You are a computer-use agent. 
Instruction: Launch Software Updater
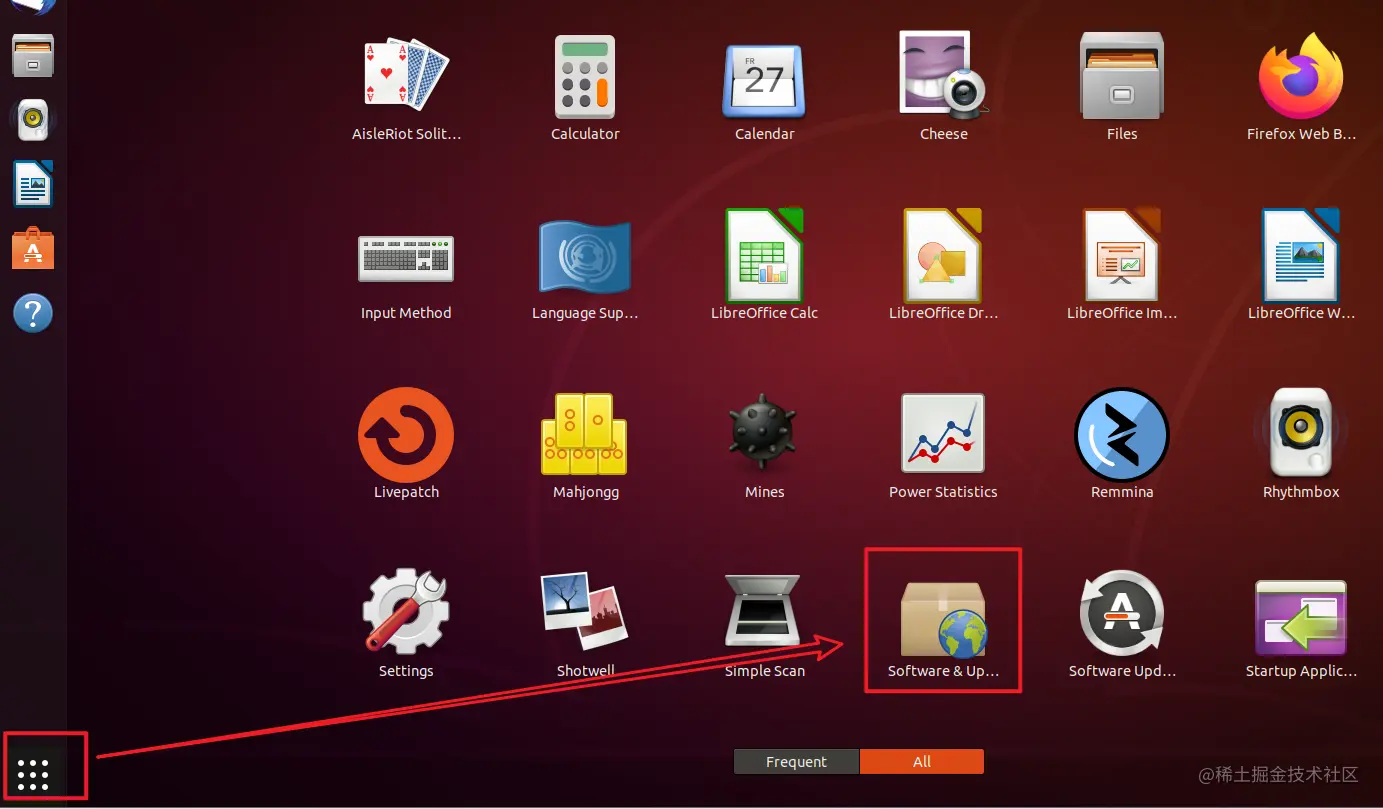point(1122,612)
